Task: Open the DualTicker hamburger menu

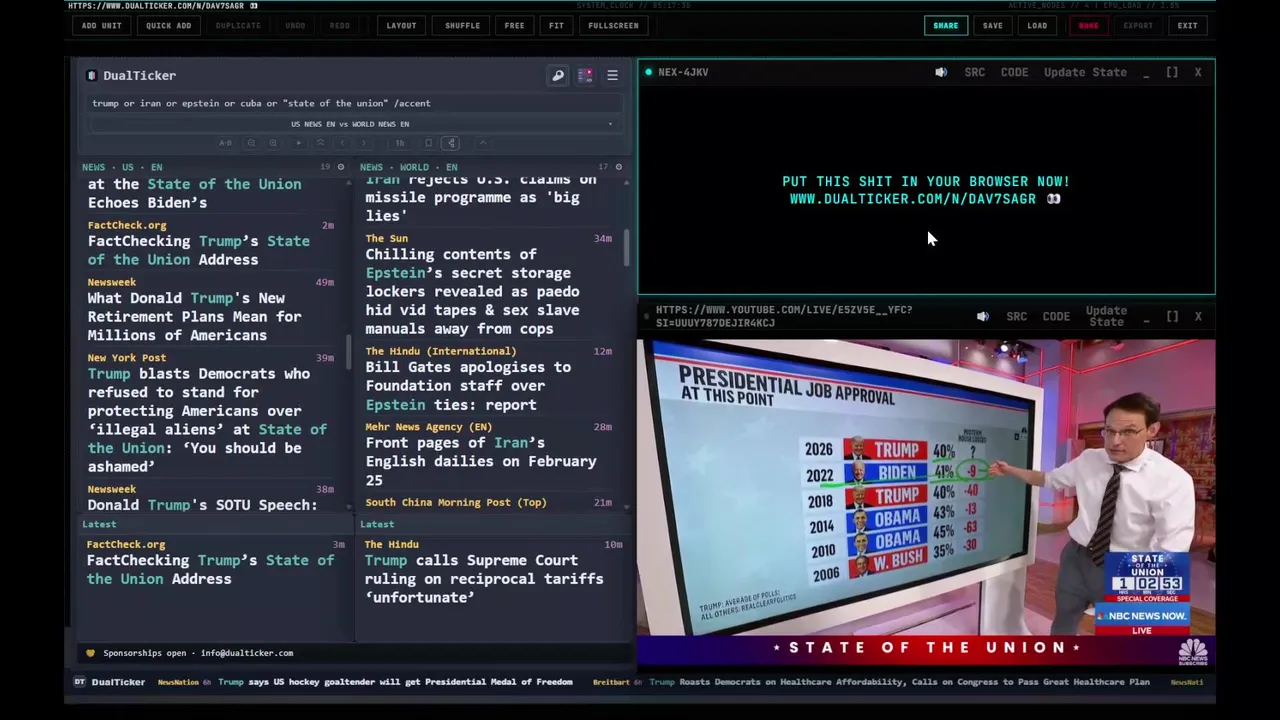Action: pos(612,75)
